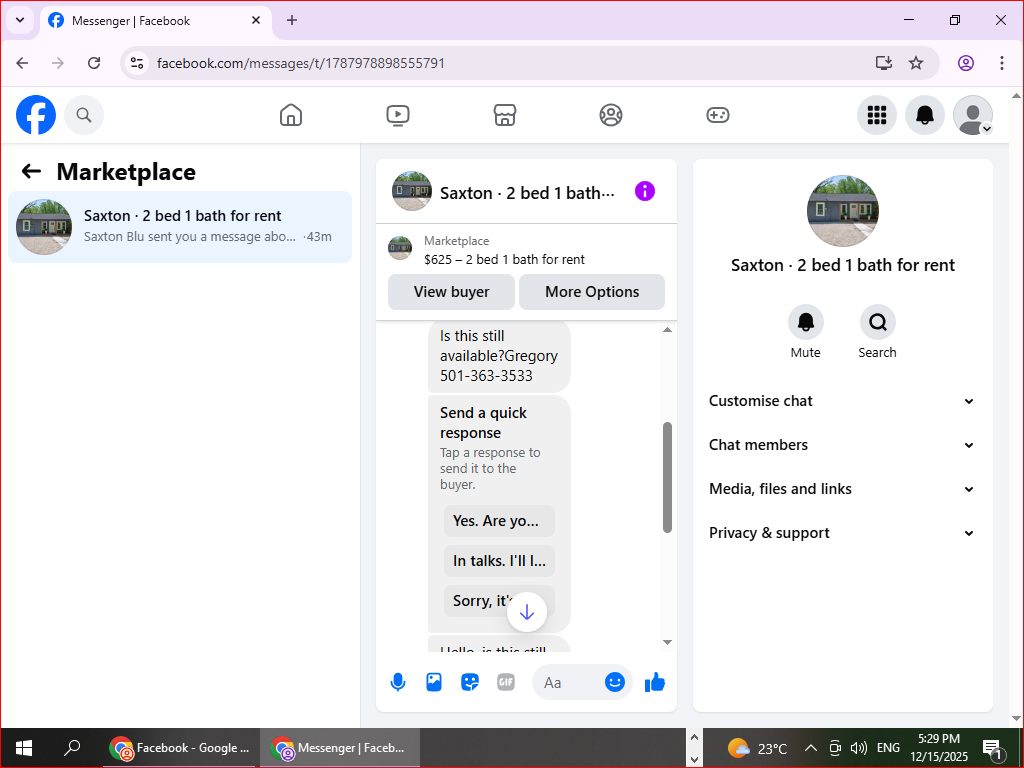
Task: Click the More Options button
Action: click(592, 292)
